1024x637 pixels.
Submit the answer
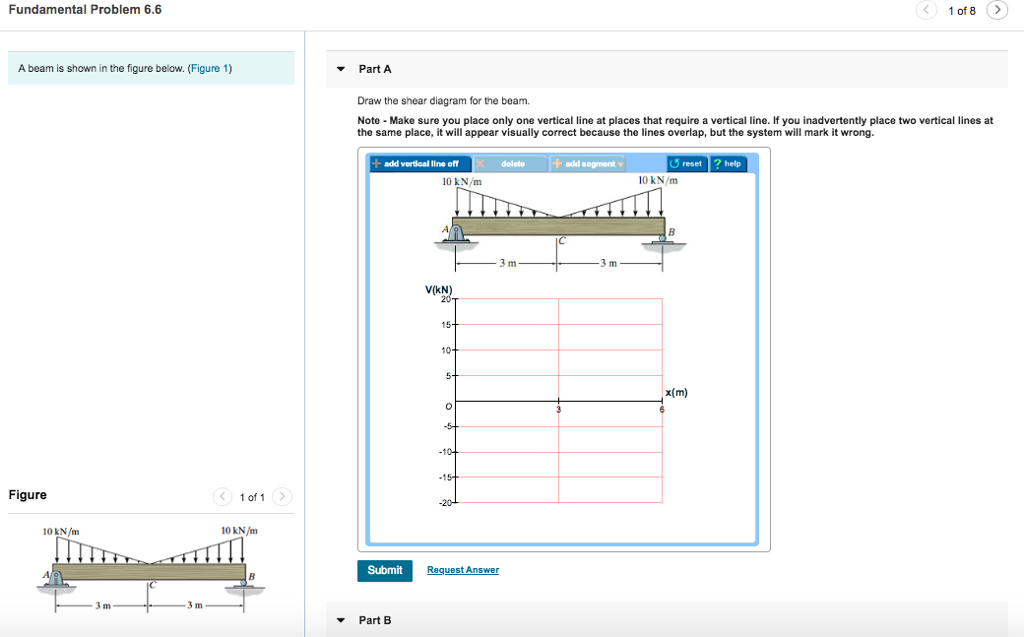click(x=385, y=570)
